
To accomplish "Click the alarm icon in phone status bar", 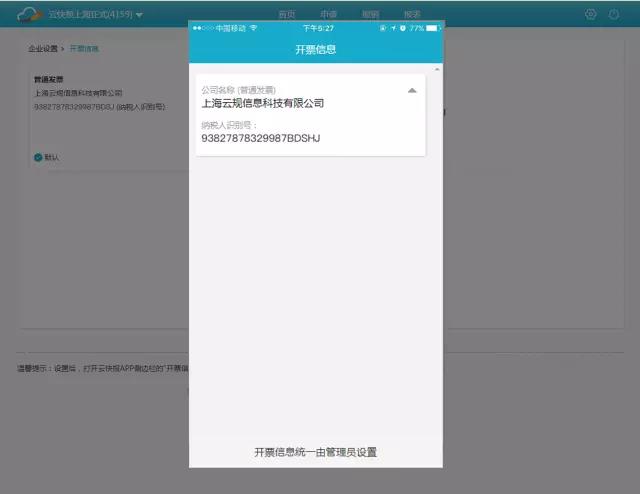I will (x=403, y=28).
